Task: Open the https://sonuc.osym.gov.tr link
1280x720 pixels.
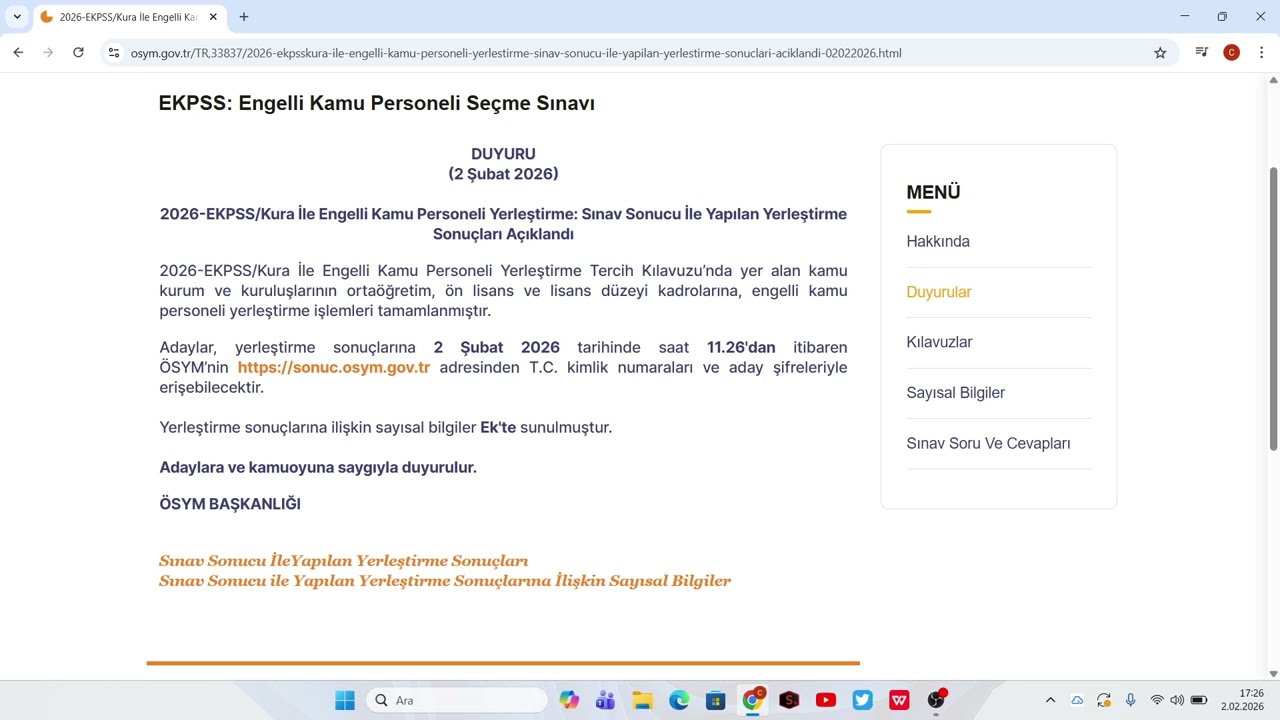Action: tap(334, 367)
